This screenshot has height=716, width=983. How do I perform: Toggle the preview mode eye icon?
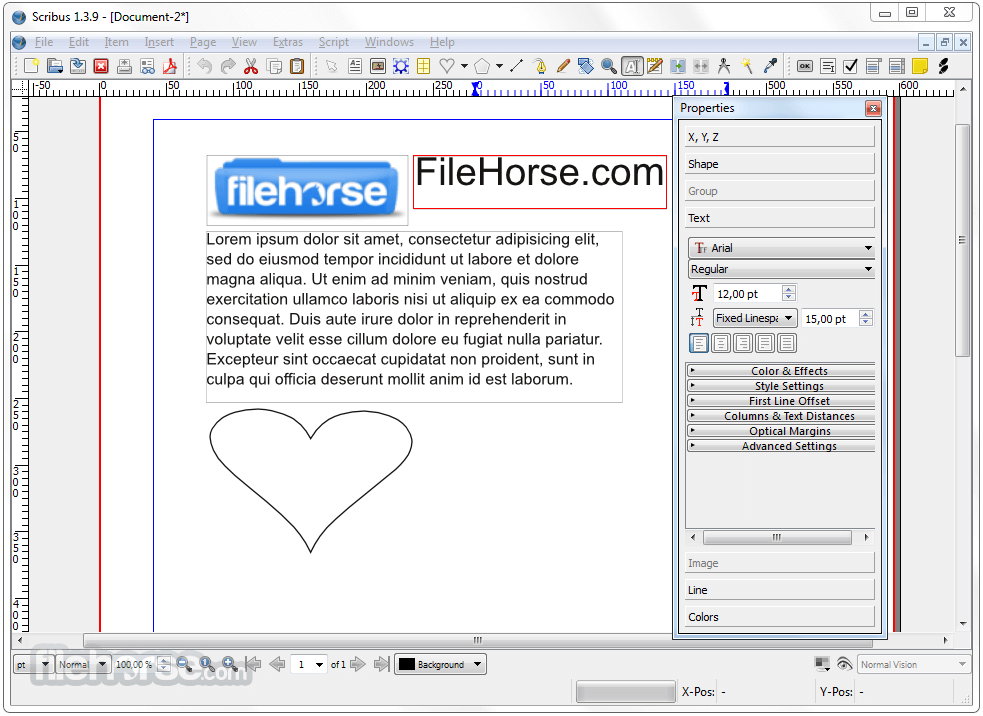coord(844,665)
